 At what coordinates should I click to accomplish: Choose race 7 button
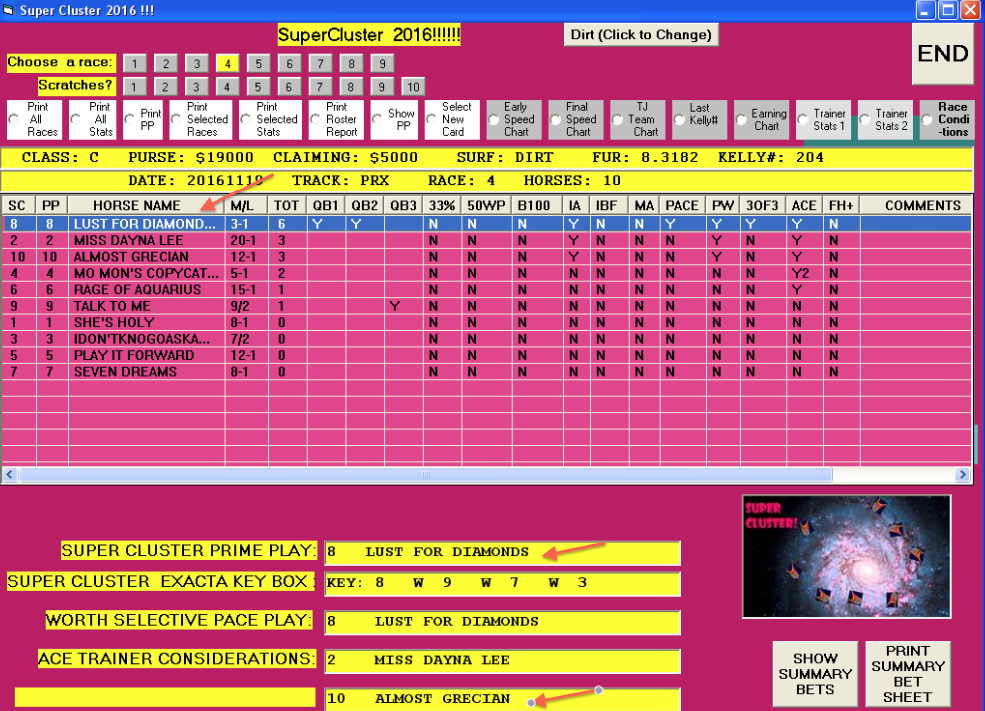tap(320, 63)
